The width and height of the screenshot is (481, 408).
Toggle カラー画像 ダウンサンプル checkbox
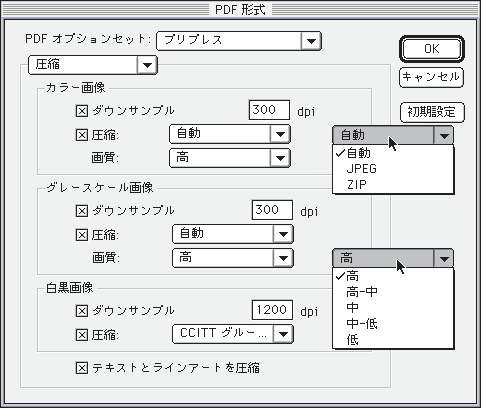click(82, 111)
